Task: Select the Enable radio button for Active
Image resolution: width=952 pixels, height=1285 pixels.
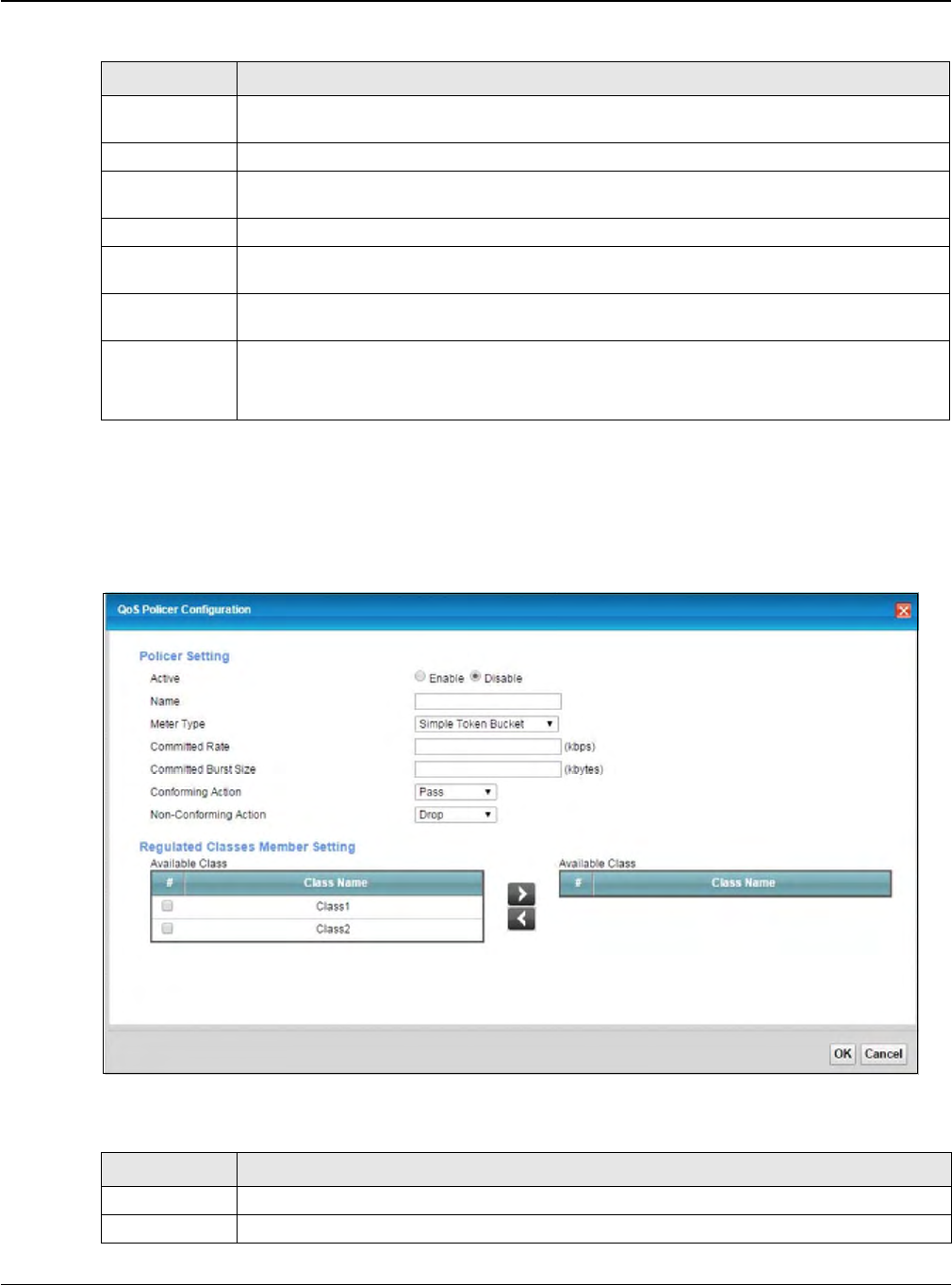Action: (x=420, y=677)
